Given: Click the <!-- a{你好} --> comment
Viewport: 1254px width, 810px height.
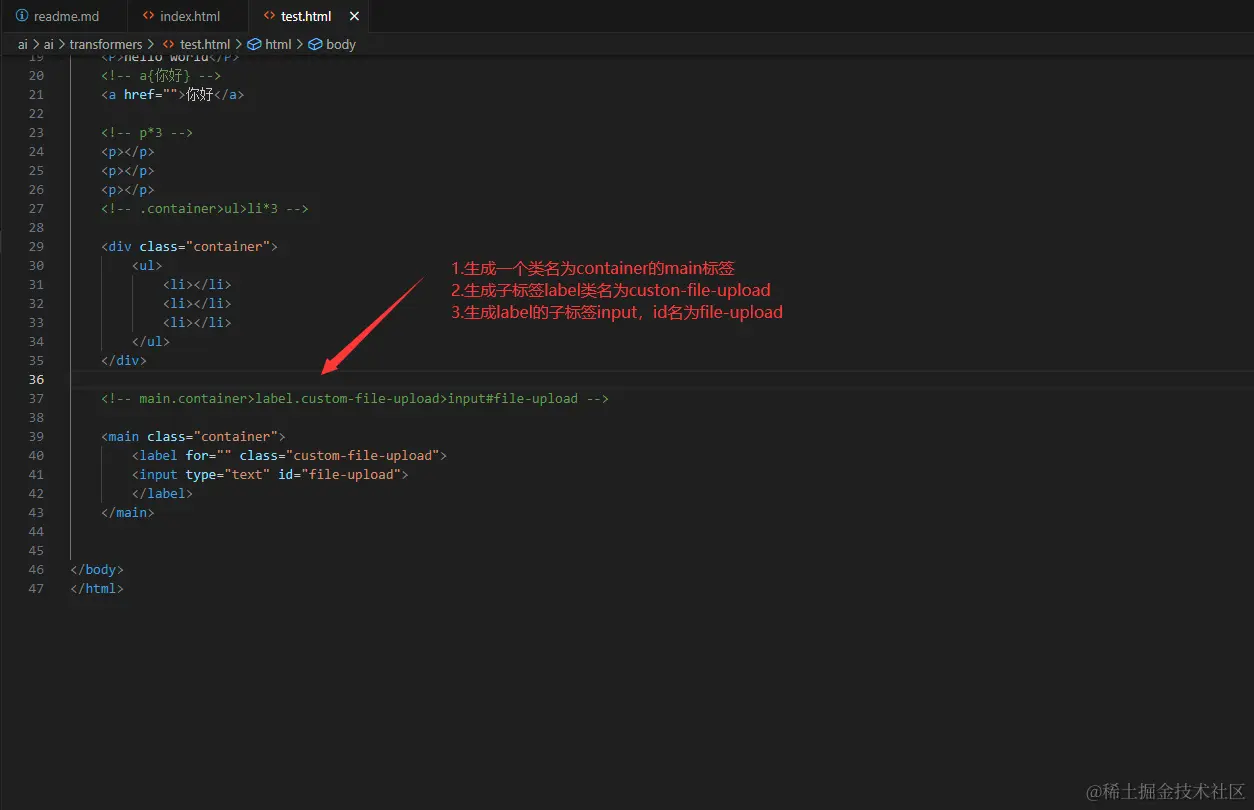Looking at the screenshot, I should click(161, 75).
